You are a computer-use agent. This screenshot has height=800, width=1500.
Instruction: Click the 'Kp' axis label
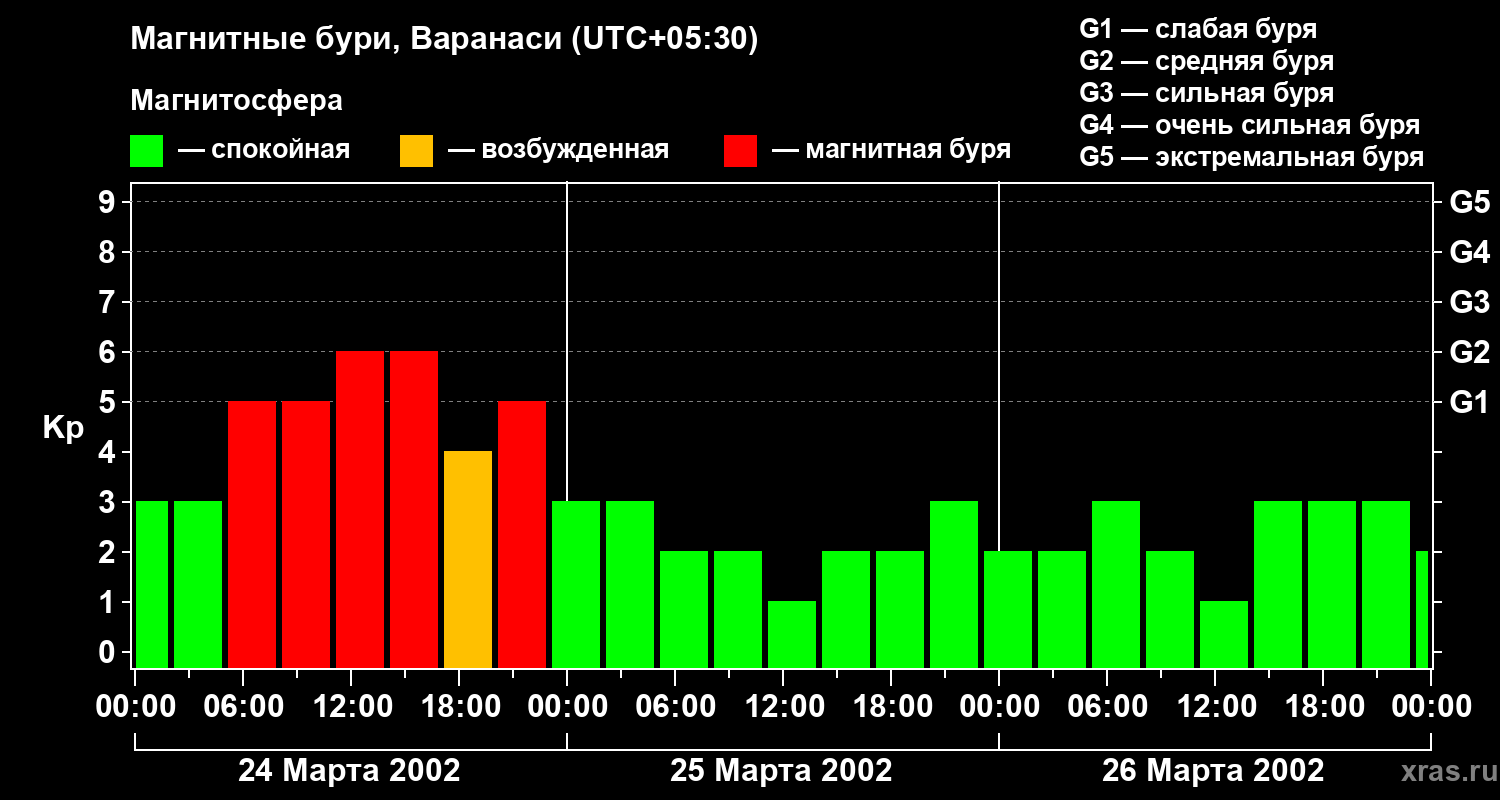point(63,428)
